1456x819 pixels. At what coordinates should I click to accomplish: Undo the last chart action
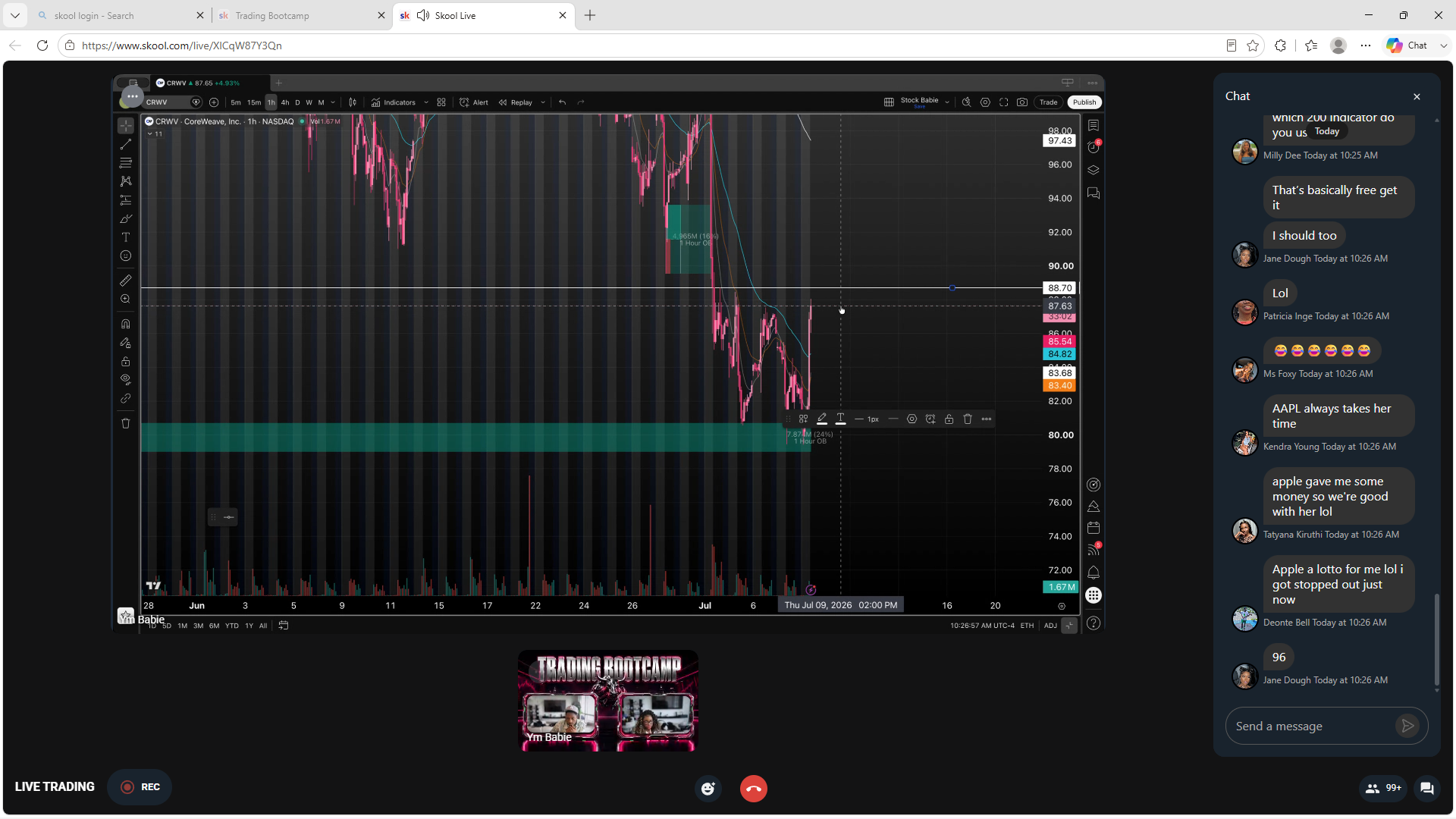[x=563, y=102]
